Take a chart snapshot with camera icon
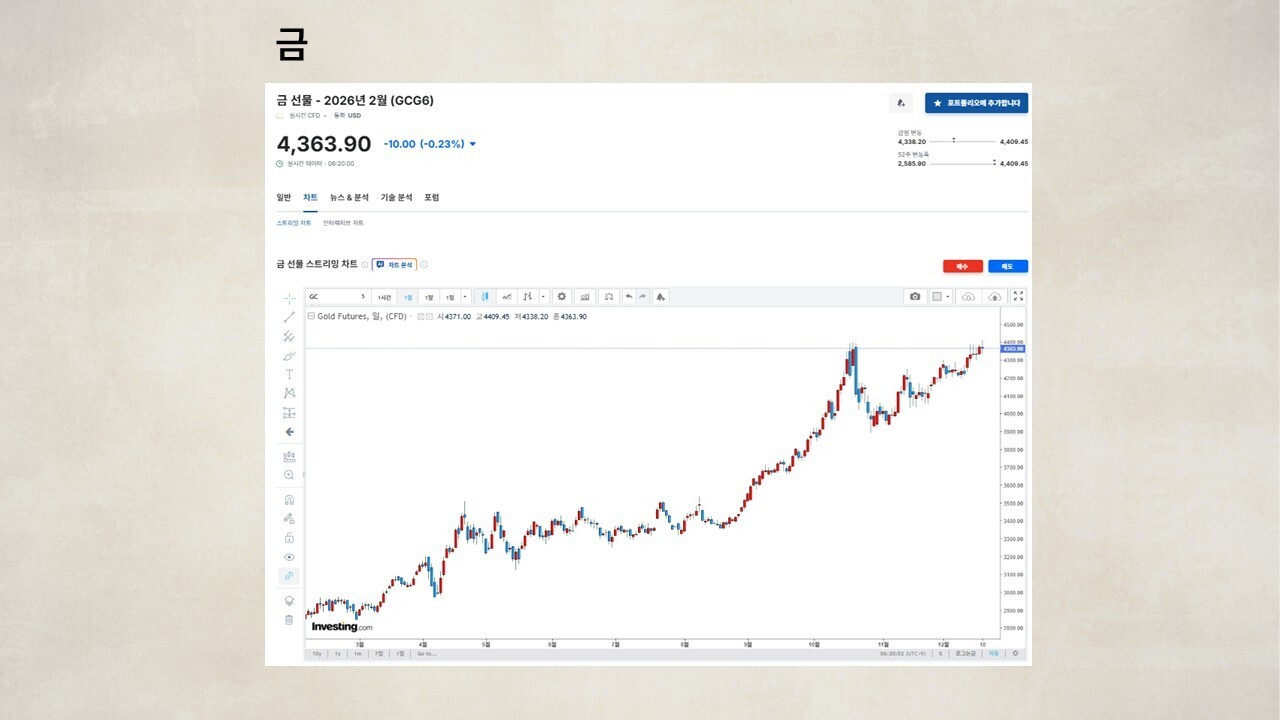This screenshot has width=1280, height=720. (x=915, y=297)
